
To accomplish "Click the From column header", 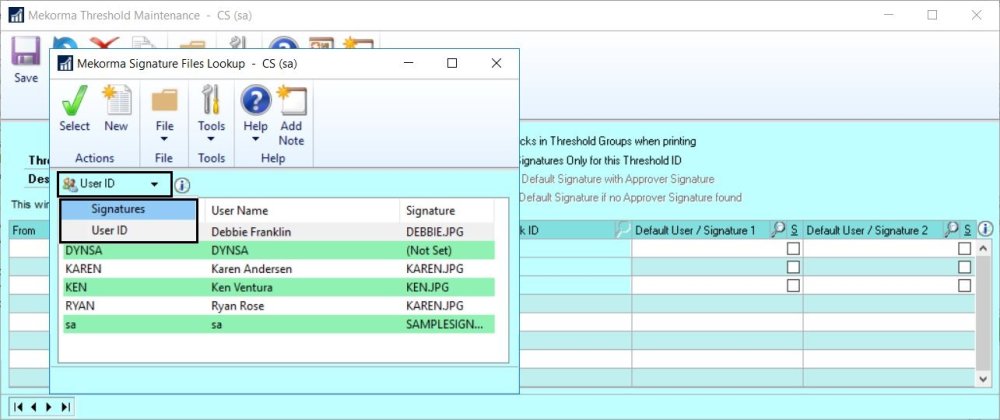I will (x=24, y=230).
